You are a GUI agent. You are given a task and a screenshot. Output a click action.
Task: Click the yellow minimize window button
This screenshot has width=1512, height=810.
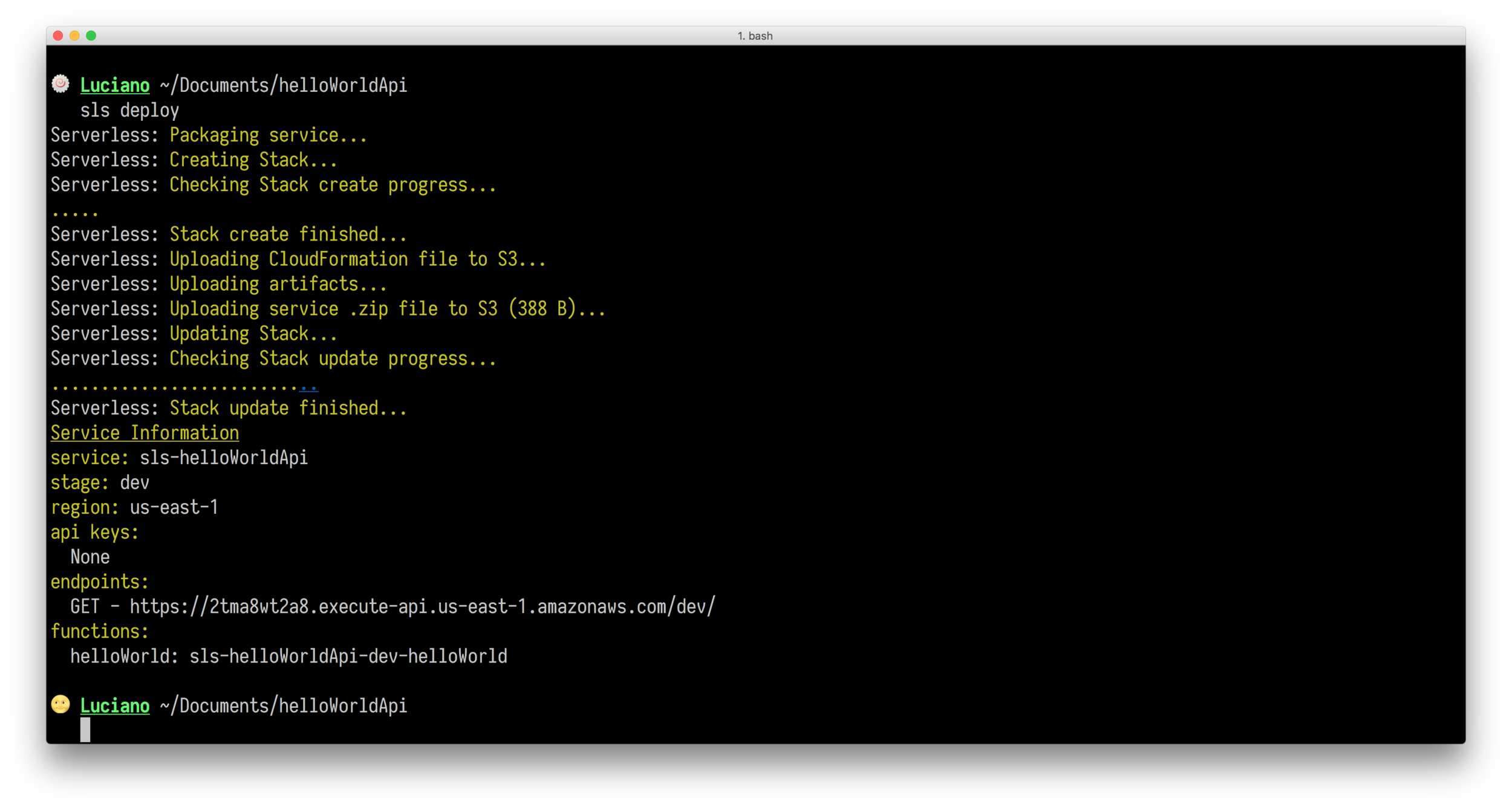(74, 36)
